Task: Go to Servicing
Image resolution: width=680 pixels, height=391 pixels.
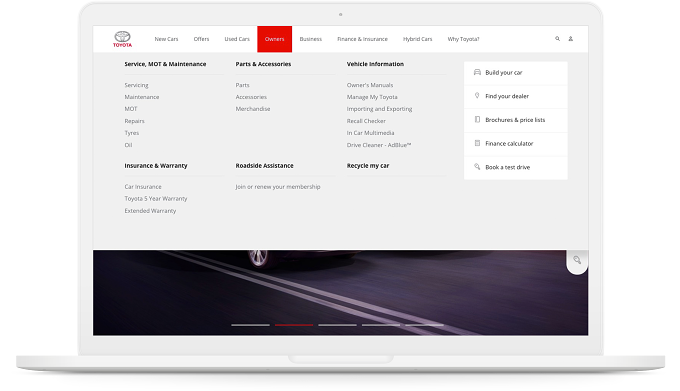Action: (x=136, y=85)
